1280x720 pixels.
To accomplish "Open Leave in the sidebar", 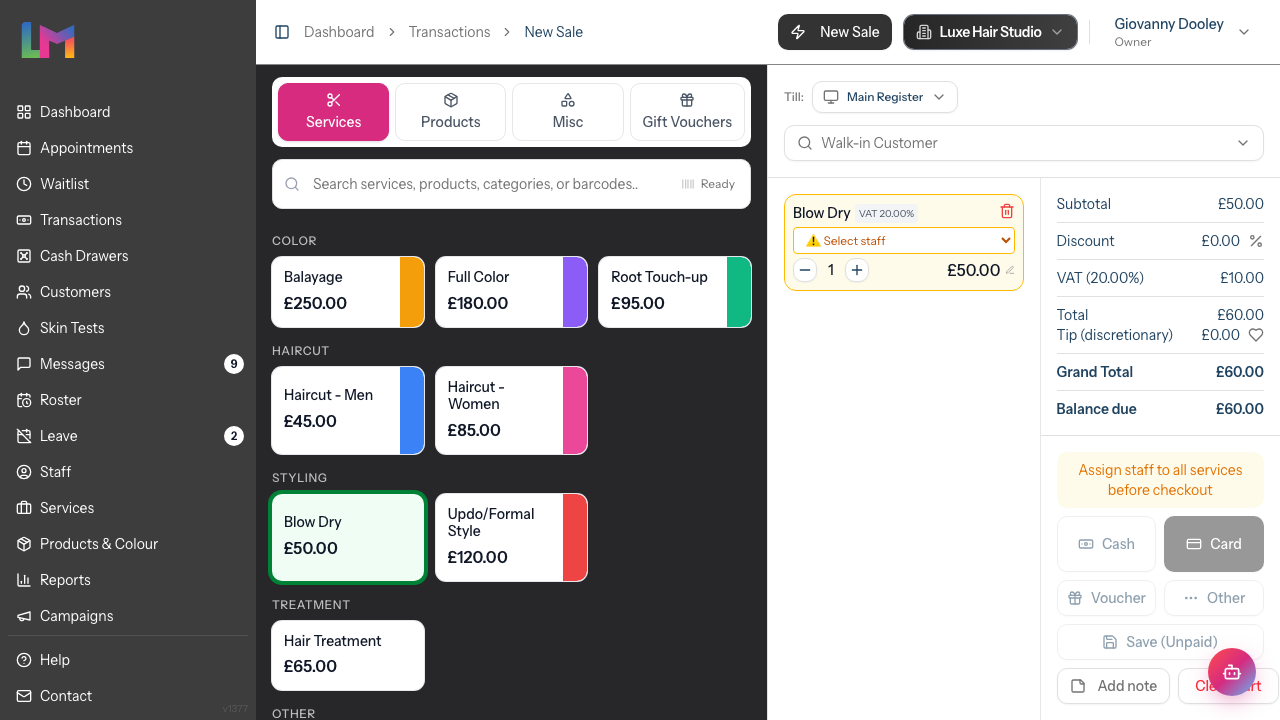I will (x=128, y=436).
